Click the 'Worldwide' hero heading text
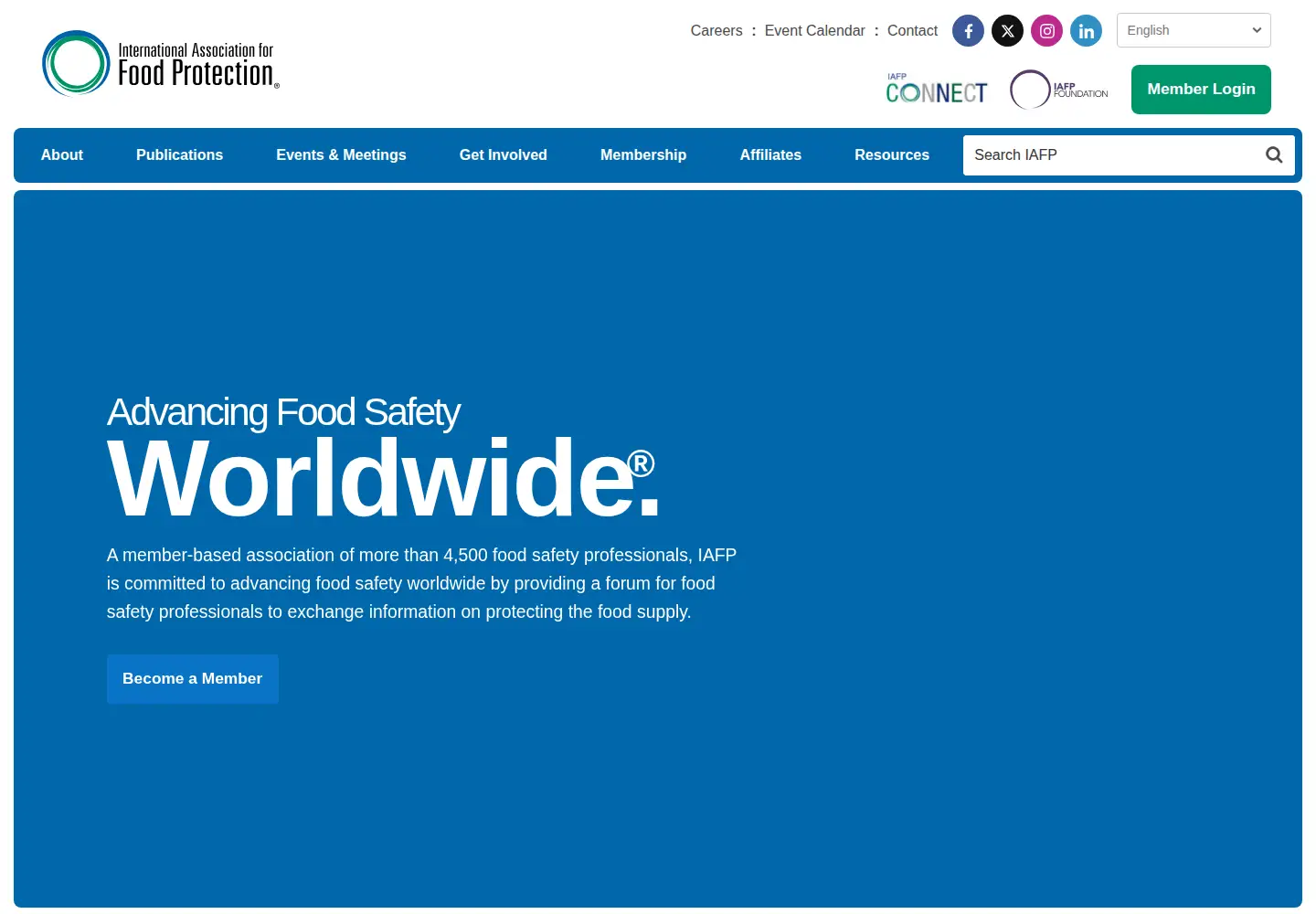Screen dimensions: 1316x914 click(384, 477)
